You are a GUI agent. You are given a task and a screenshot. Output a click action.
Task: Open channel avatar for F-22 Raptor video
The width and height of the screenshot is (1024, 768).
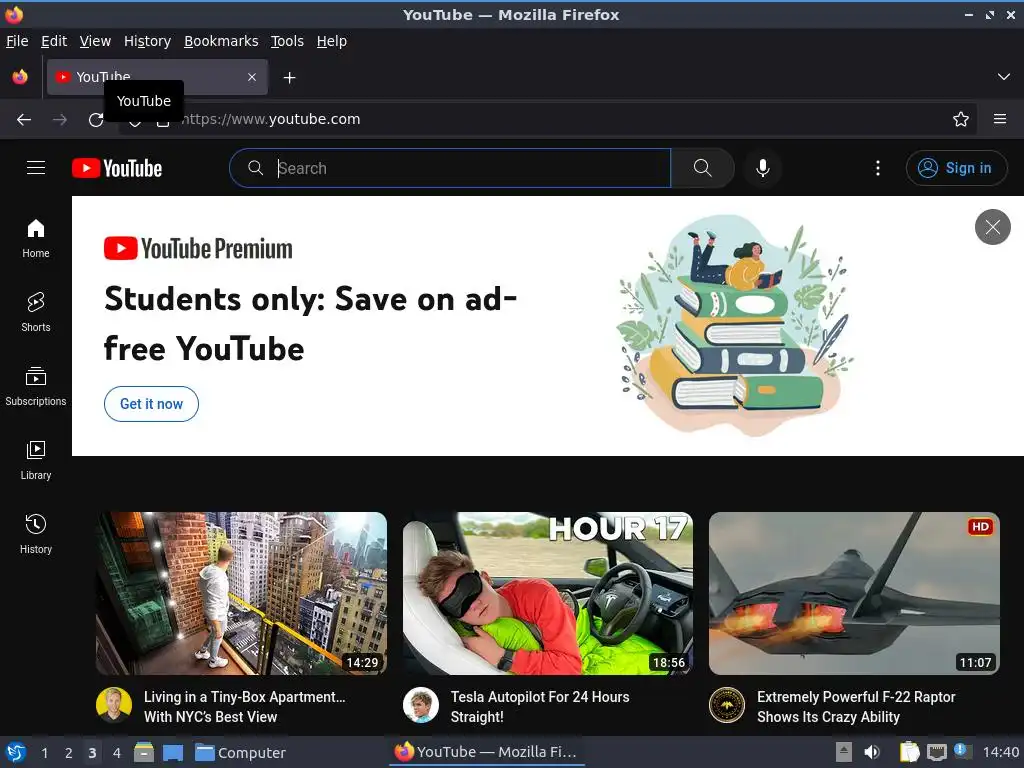(727, 705)
